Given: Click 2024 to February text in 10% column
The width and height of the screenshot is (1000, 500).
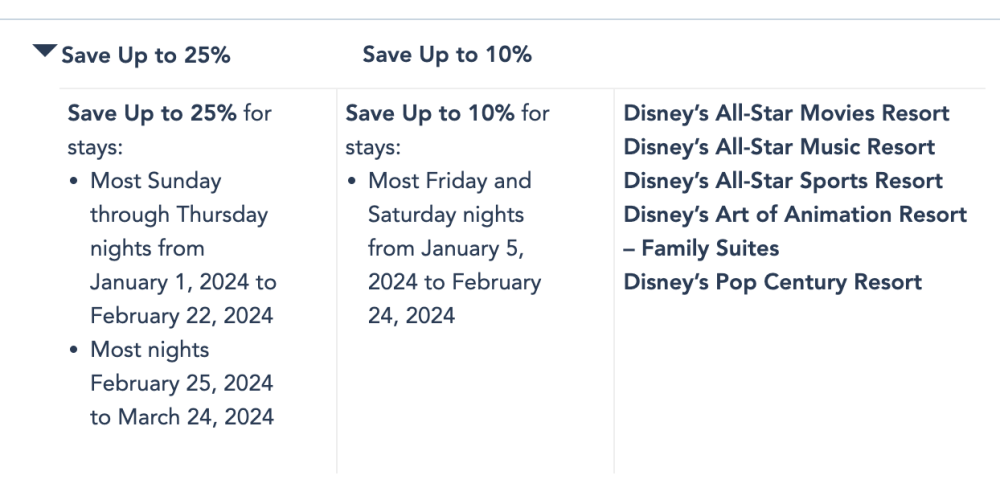Looking at the screenshot, I should pyautogui.click(x=454, y=282).
